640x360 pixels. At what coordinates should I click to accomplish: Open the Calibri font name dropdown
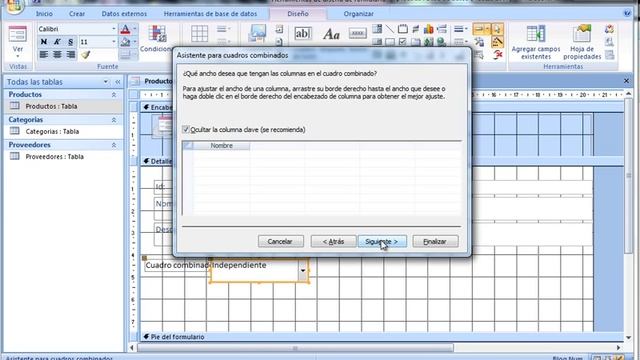coord(114,29)
